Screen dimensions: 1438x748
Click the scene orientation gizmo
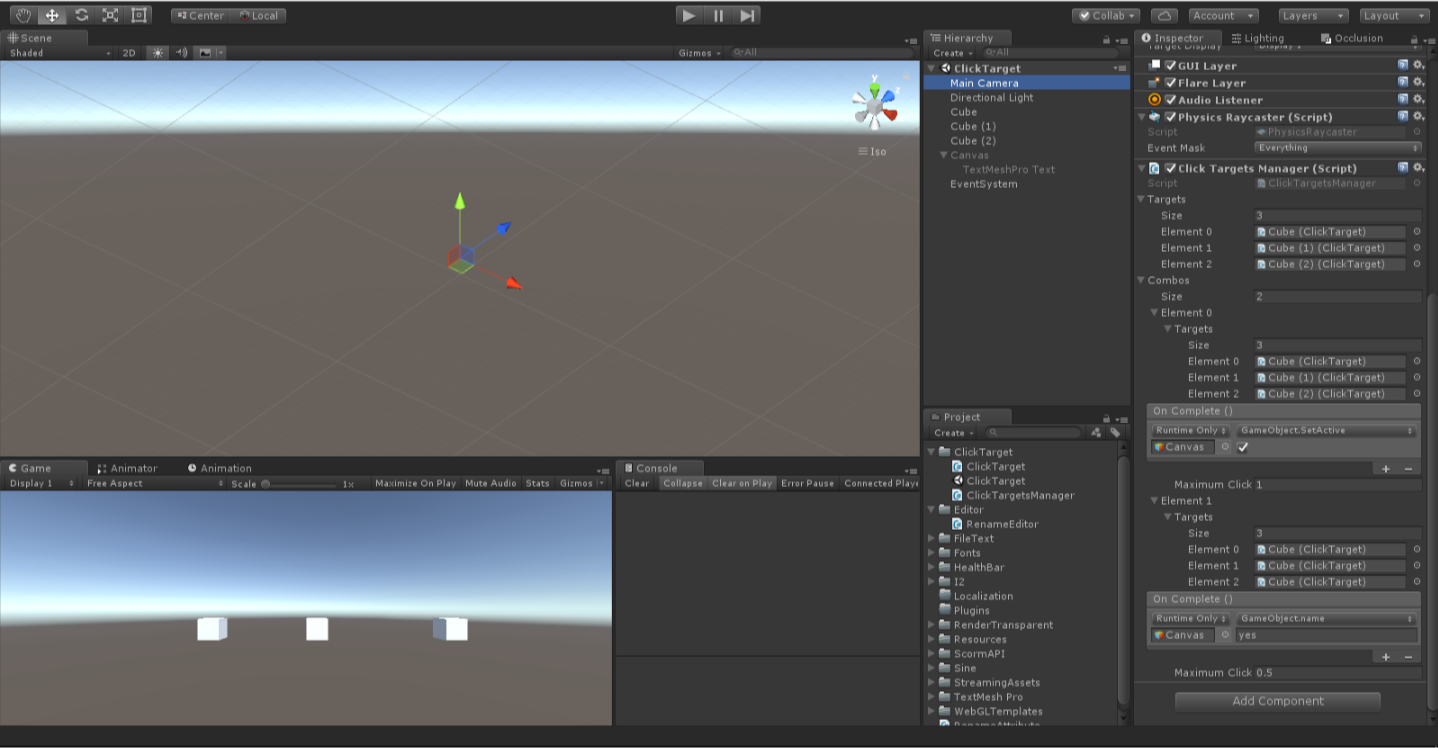point(875,104)
